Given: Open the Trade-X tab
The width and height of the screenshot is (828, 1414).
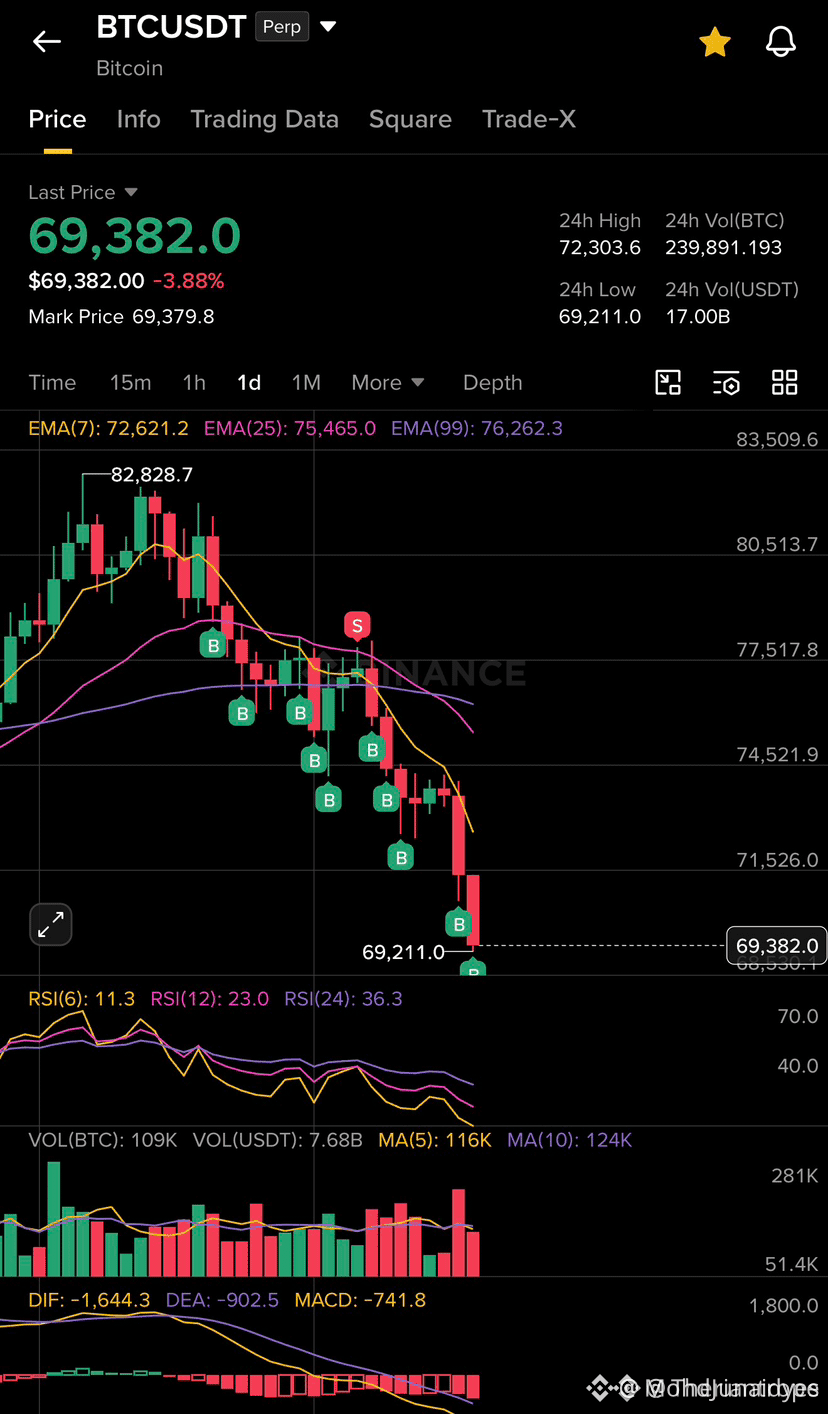Looking at the screenshot, I should coord(529,119).
